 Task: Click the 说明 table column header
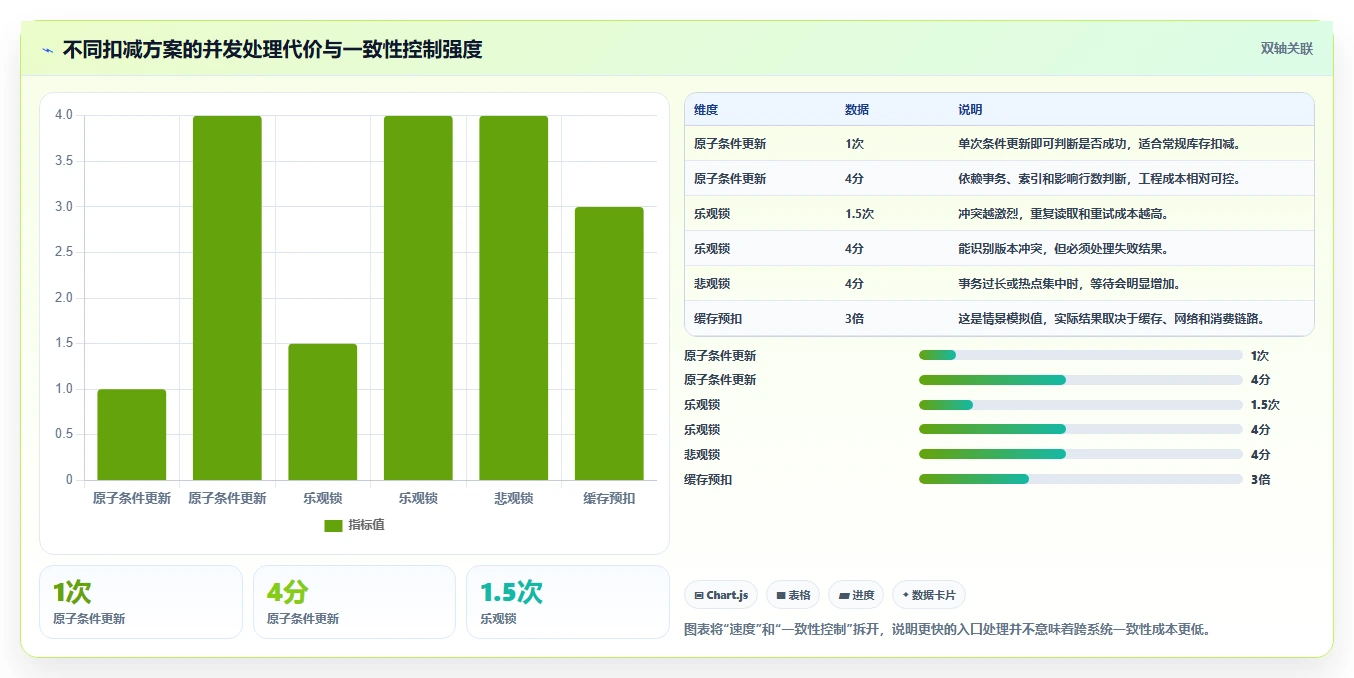coord(970,110)
